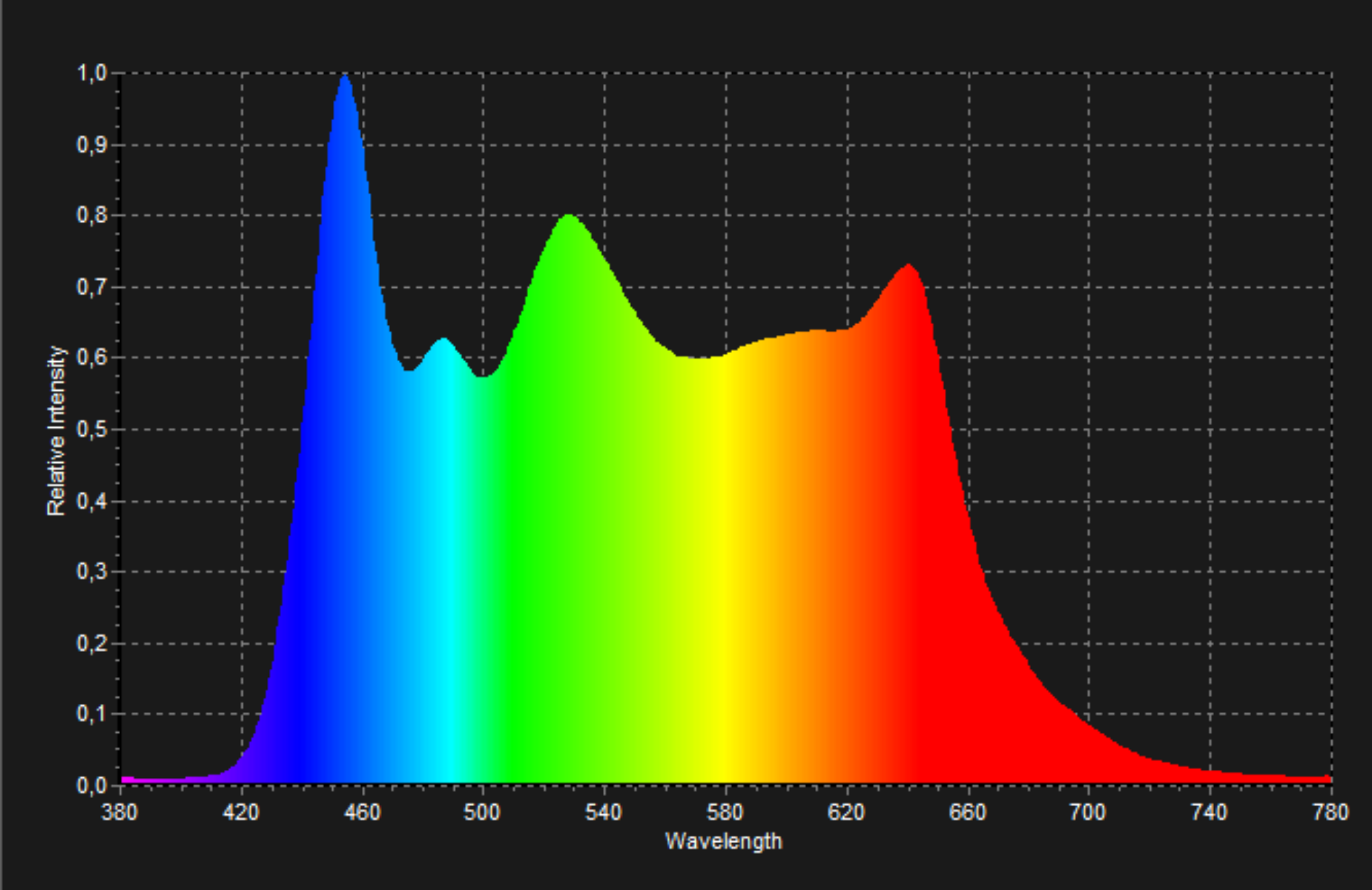
Task: Click the 540 wavelength axis label
Action: point(604,812)
